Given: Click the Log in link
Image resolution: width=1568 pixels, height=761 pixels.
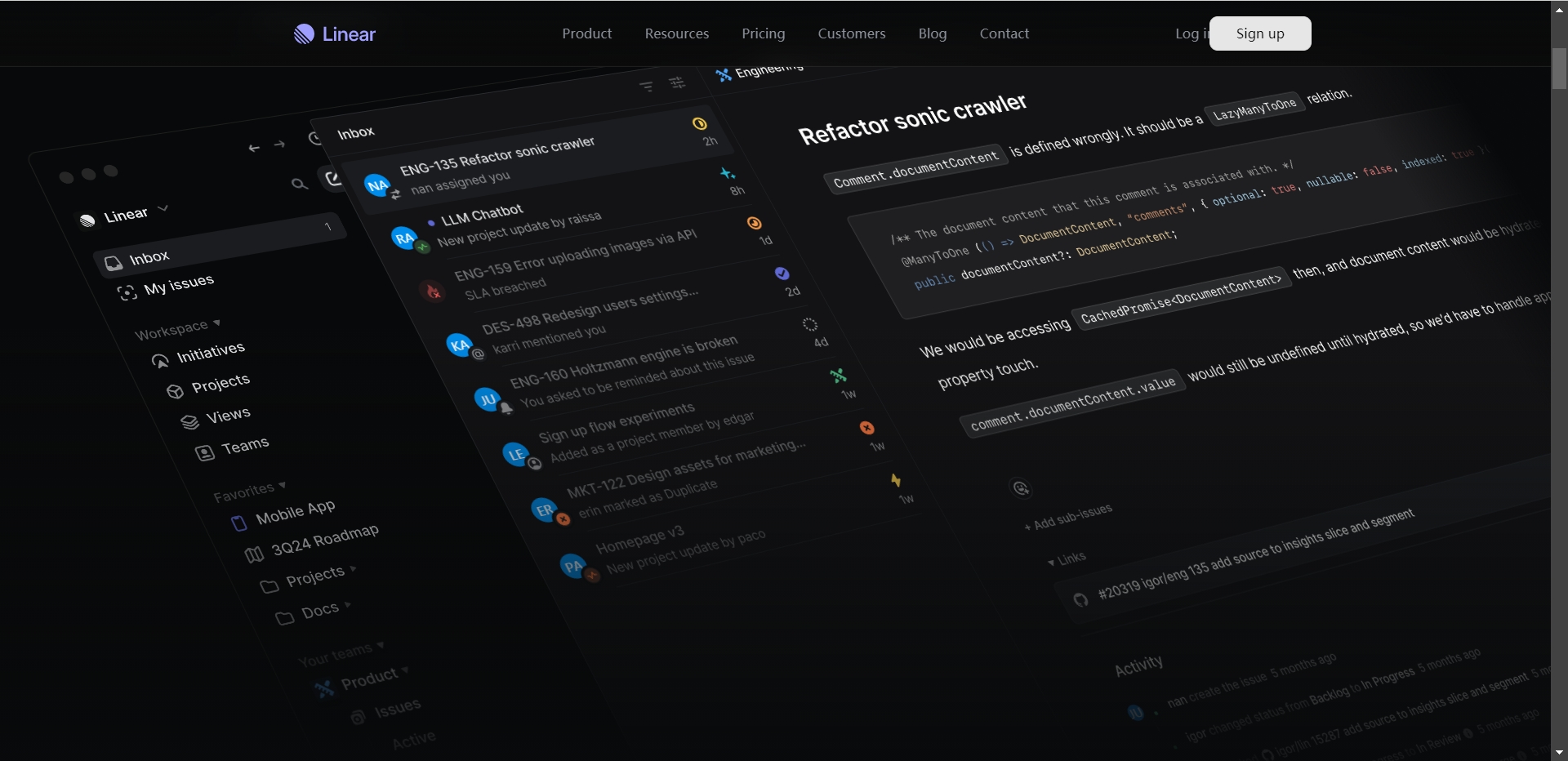Looking at the screenshot, I should 1191,33.
